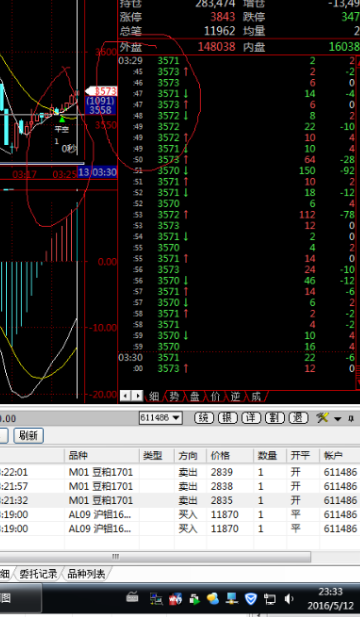Click the horizontal scrollbar of orders table
360x617 pixels.
click(x=155, y=556)
